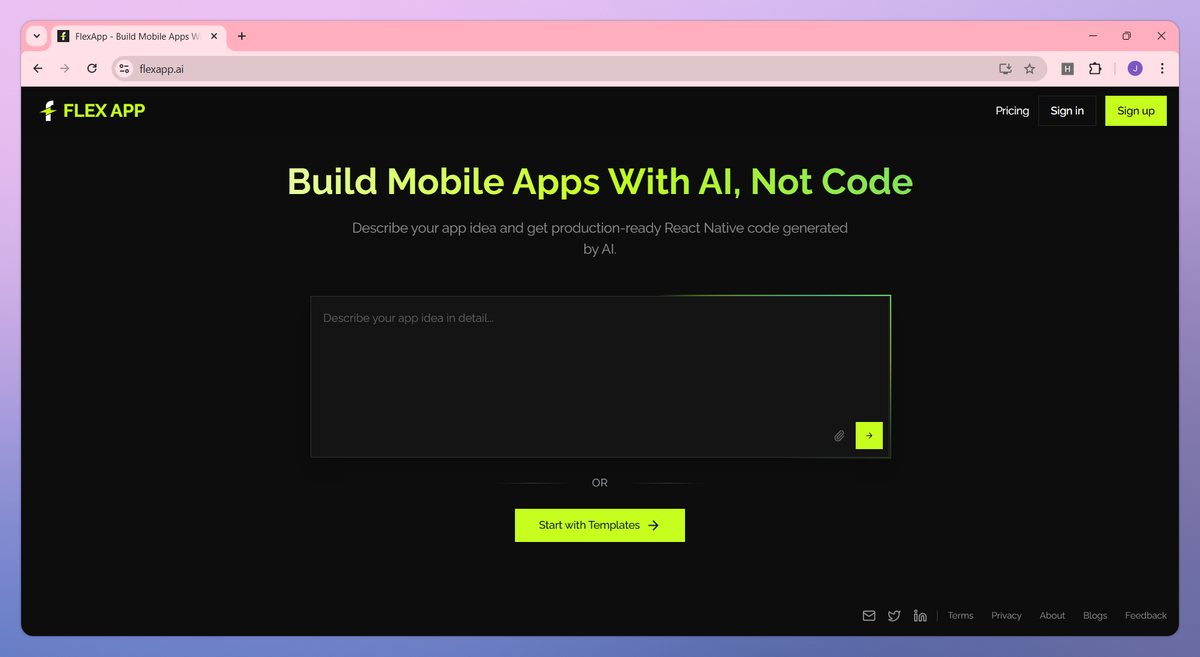Click the Start with Templates button
The image size is (1200, 657).
(599, 524)
